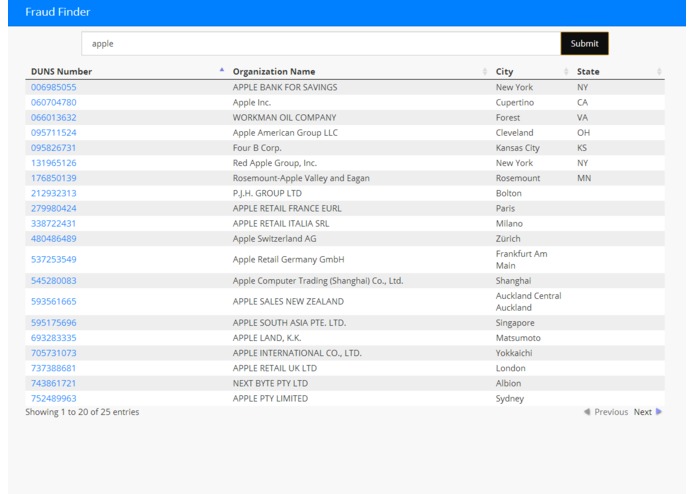Select APPLE RETAIL UK LTD cell
This screenshot has height=494, width=695.
point(275,368)
